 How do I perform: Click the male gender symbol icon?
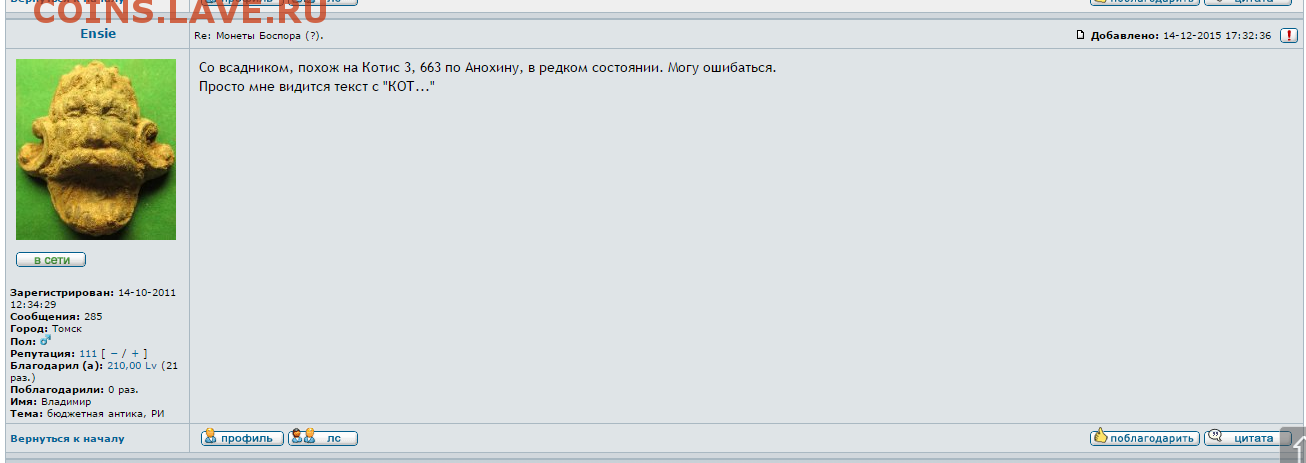click(x=45, y=341)
